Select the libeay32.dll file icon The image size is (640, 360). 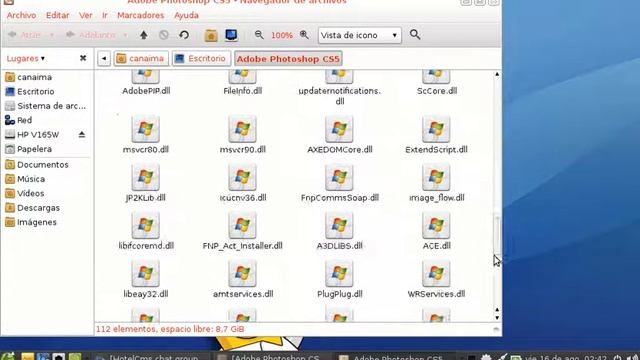point(146,273)
